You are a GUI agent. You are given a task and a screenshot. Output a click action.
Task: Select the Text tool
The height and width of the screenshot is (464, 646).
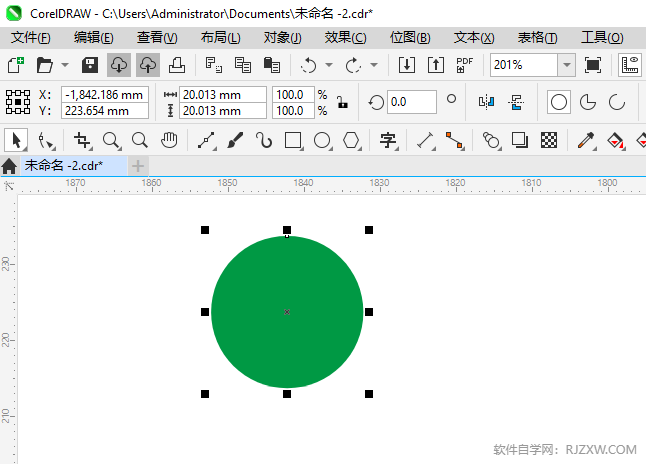click(389, 141)
